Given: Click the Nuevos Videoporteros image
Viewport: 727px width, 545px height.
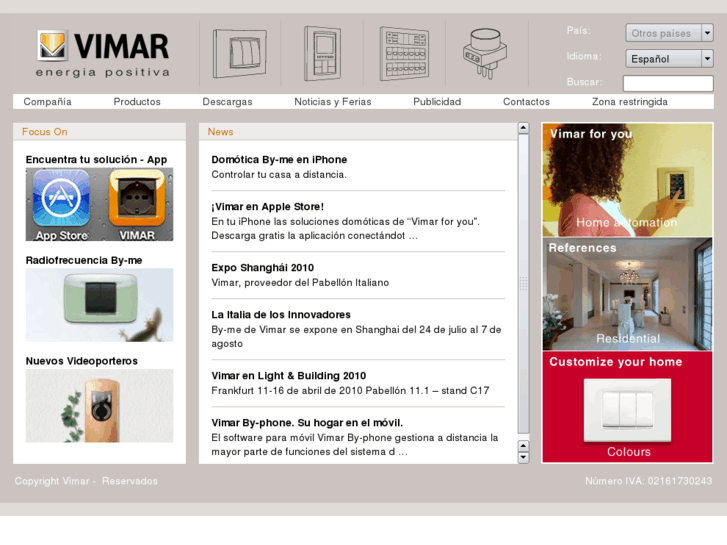Looking at the screenshot, I should pyautogui.click(x=99, y=406).
